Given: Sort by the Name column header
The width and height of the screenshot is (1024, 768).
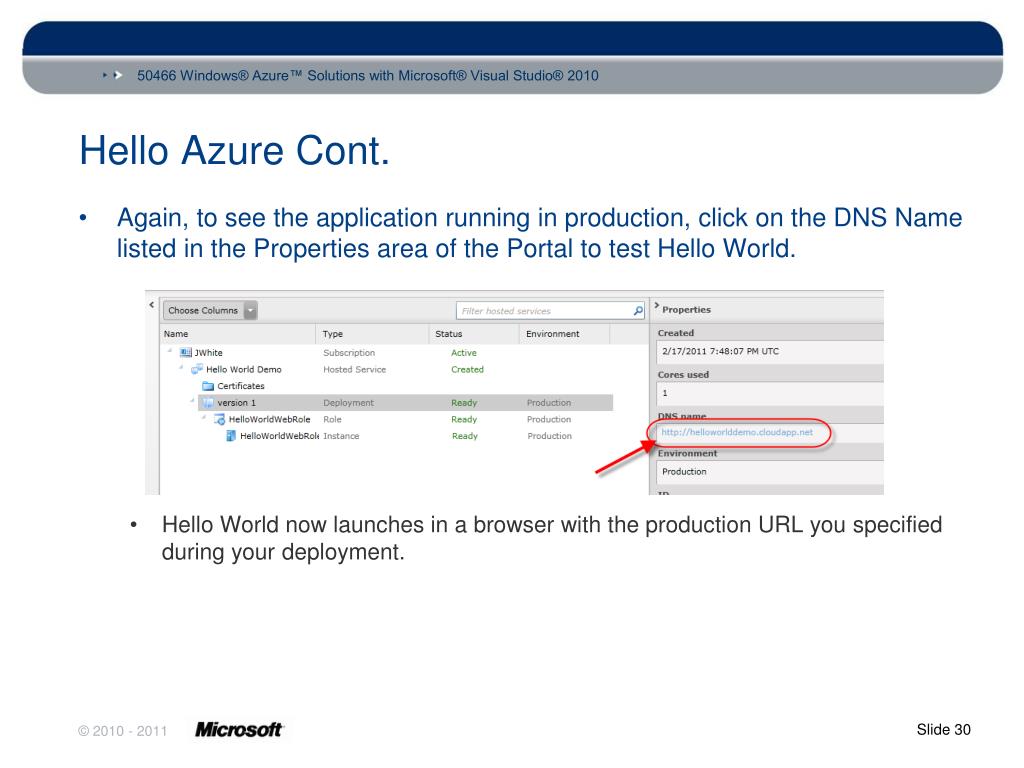Looking at the screenshot, I should pyautogui.click(x=238, y=334).
